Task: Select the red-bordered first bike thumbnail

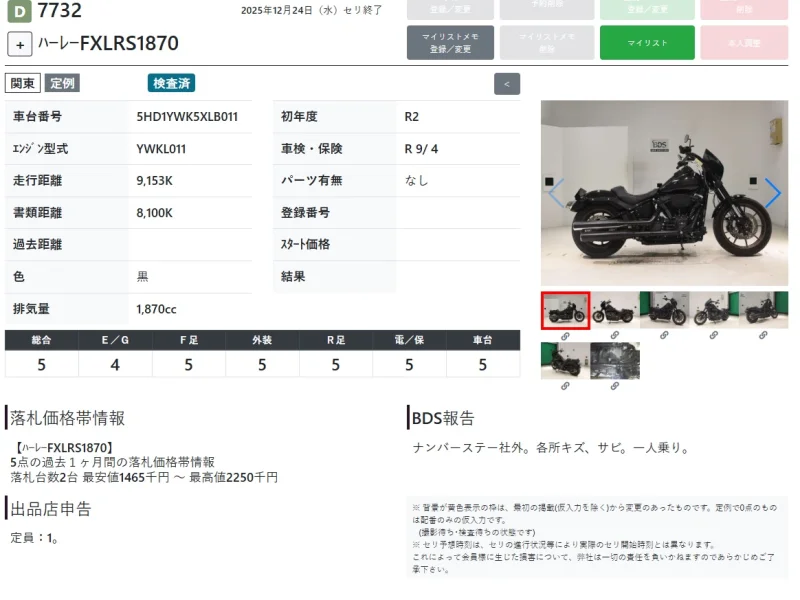Action: point(565,310)
